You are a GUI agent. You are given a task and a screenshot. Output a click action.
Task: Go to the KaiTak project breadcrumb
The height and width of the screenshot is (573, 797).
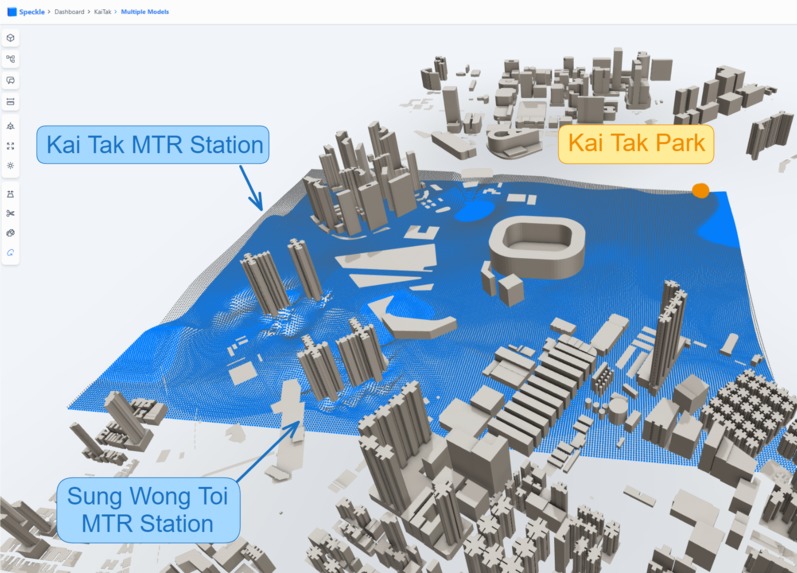click(102, 12)
